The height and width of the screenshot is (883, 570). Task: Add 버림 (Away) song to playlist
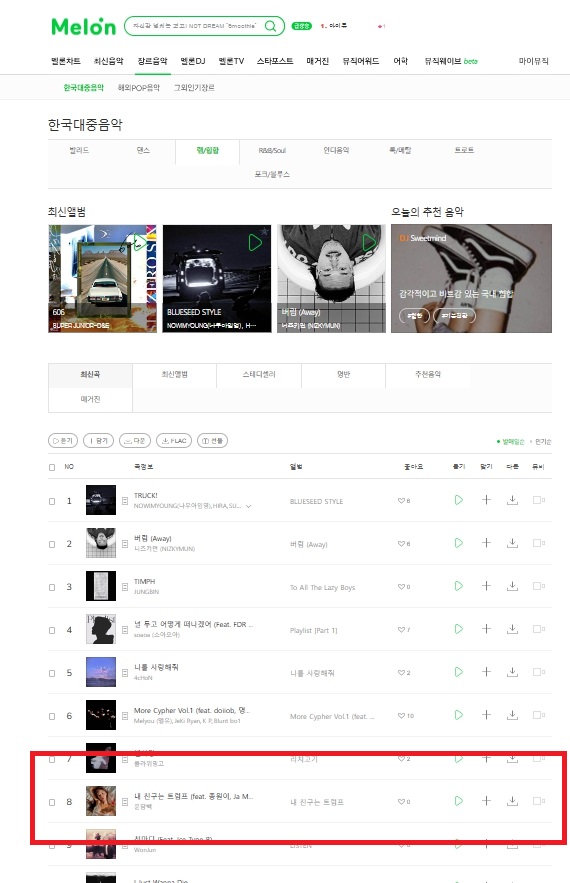pos(486,543)
